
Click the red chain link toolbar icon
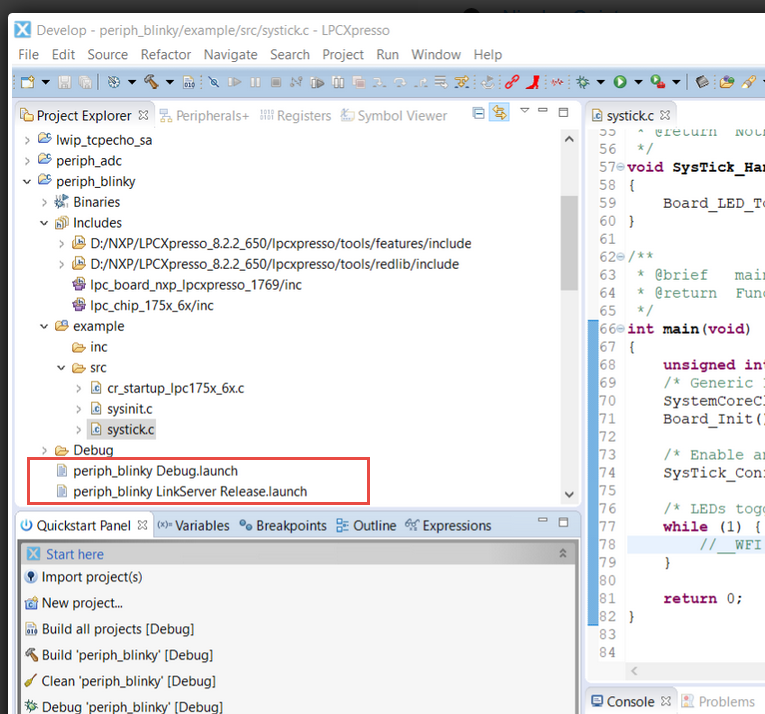point(512,82)
